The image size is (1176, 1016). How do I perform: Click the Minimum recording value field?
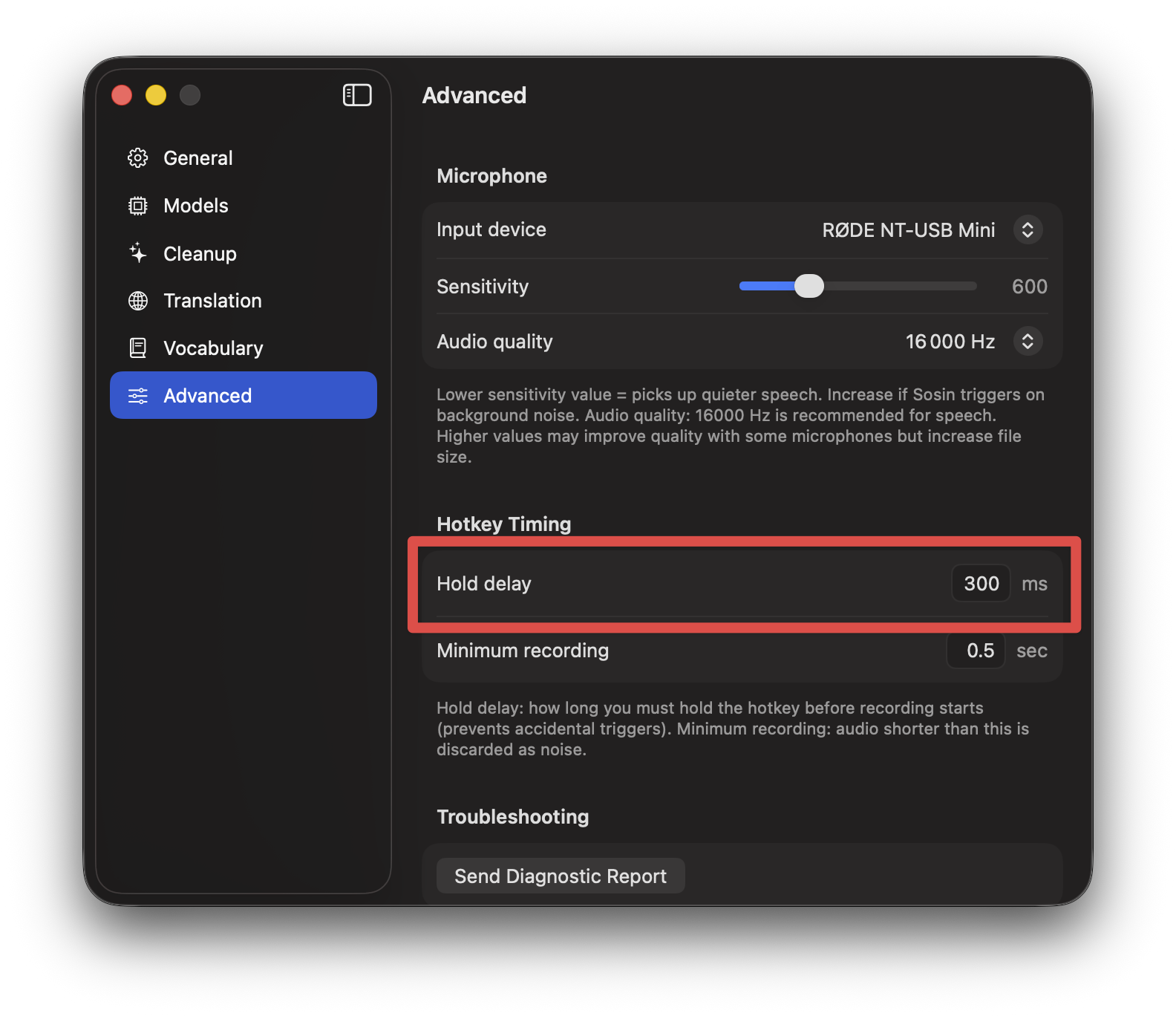point(976,651)
